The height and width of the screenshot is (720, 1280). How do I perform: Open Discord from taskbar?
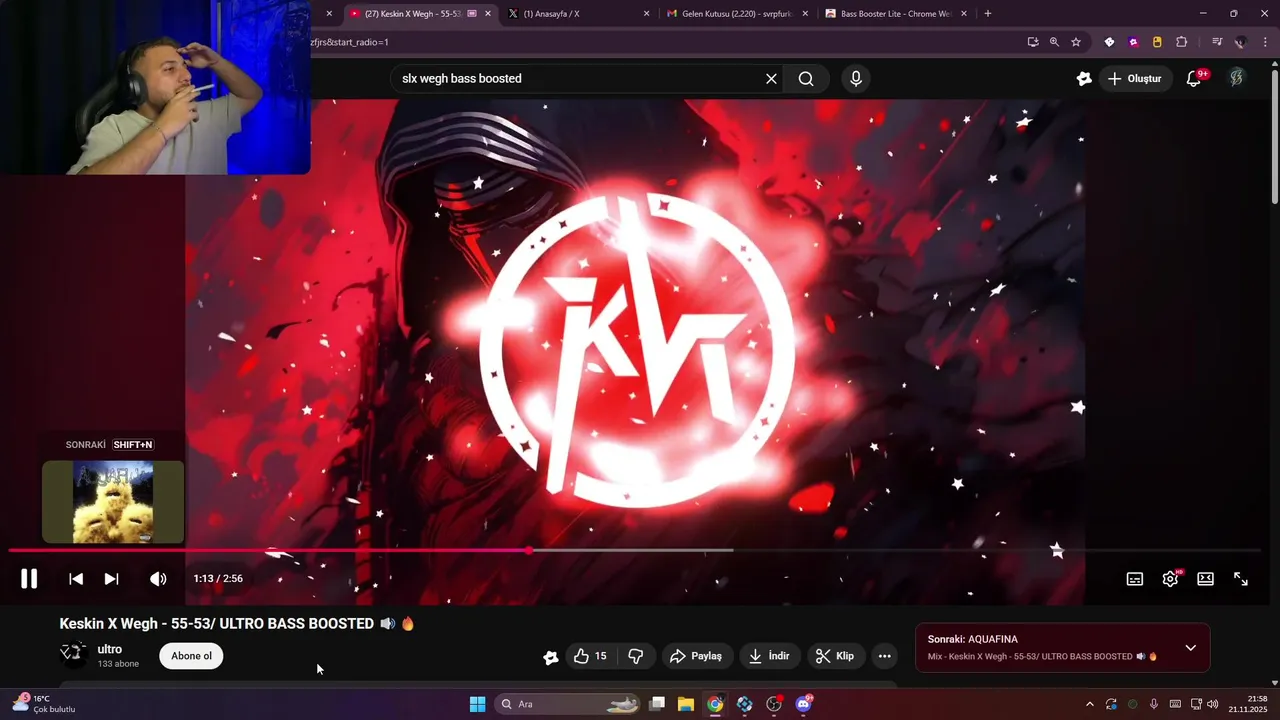(803, 704)
